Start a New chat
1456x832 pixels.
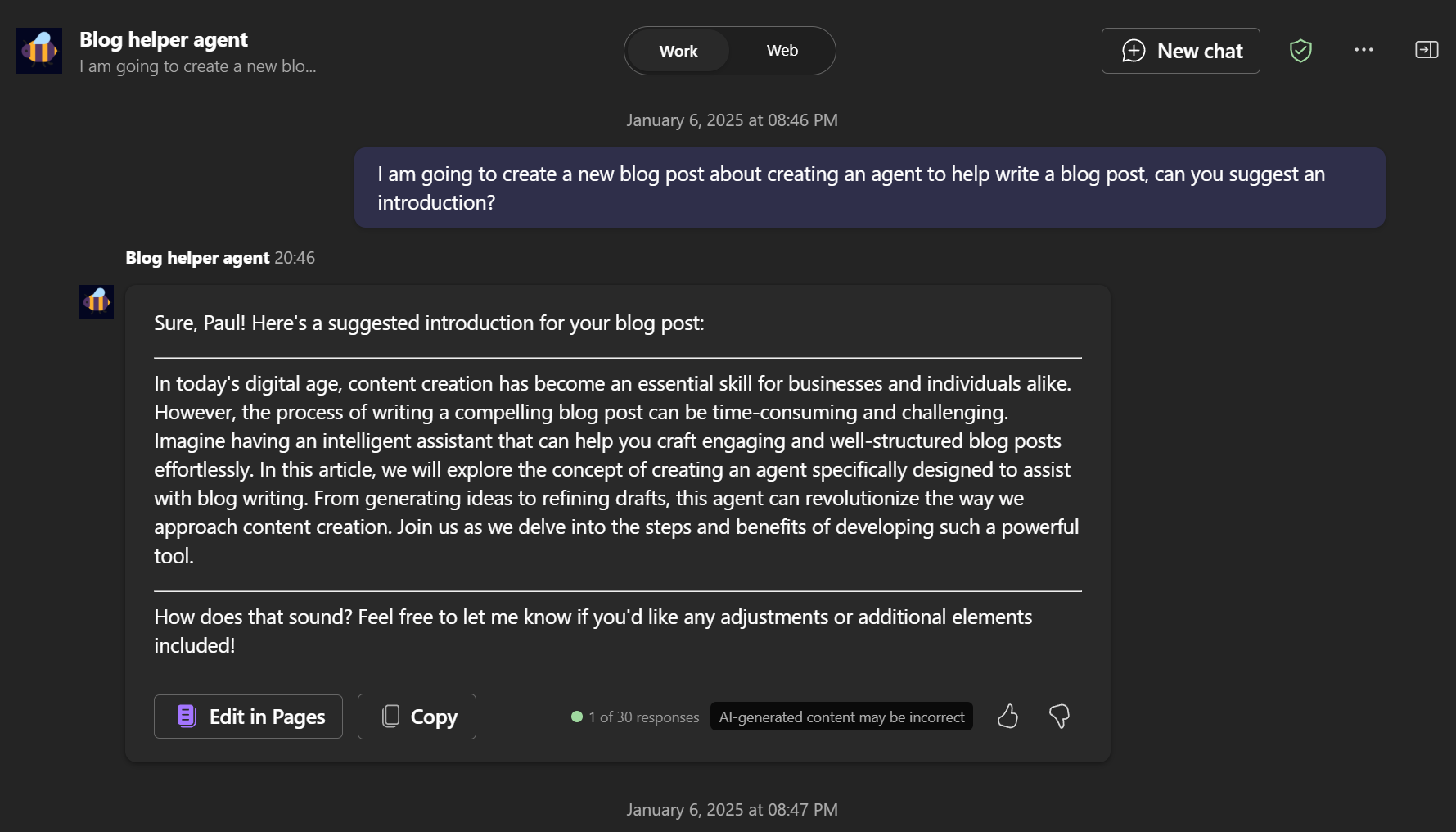point(1180,50)
